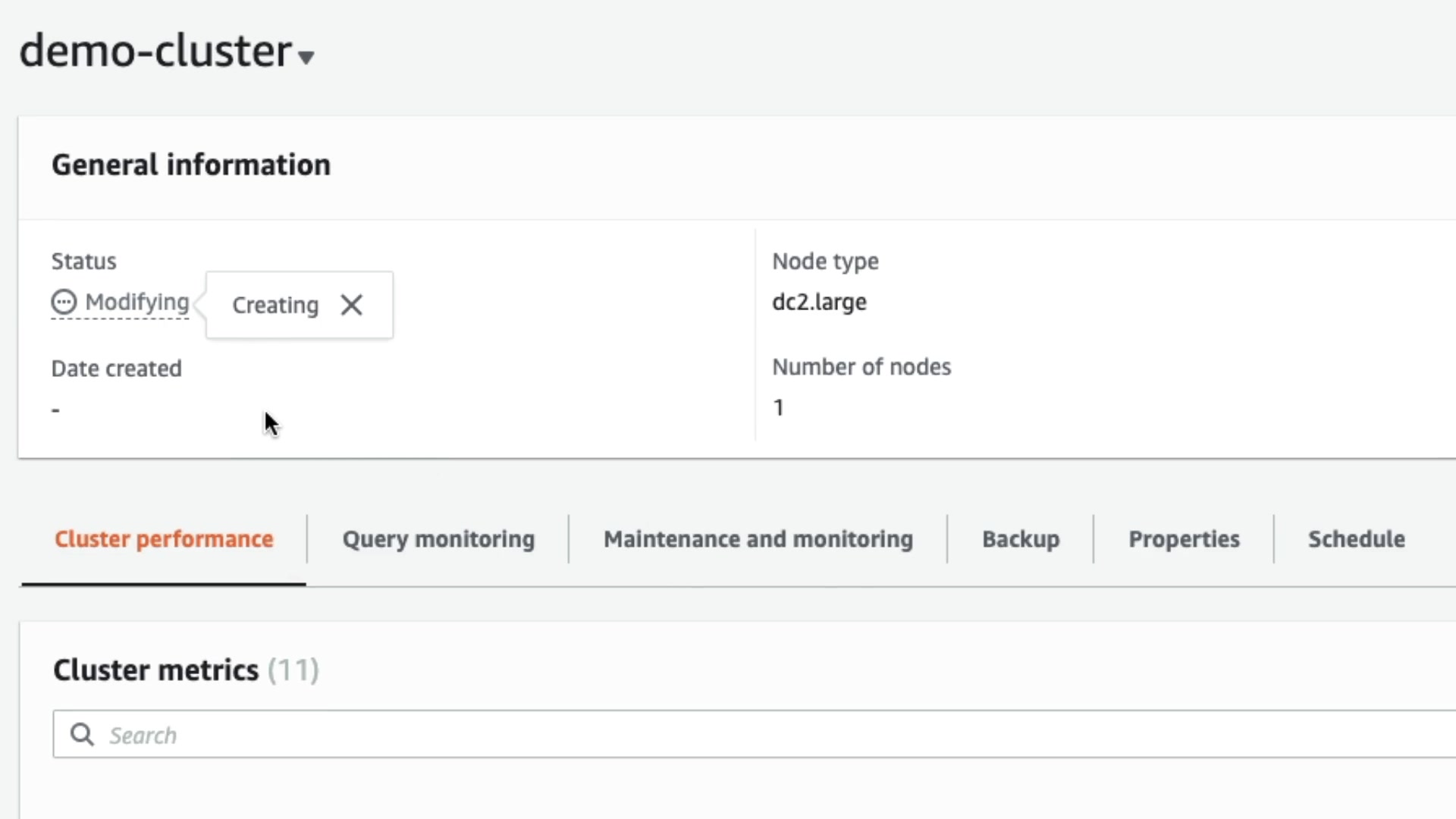Click the Number of nodes value 1
Image resolution: width=1456 pixels, height=819 pixels.
(778, 408)
